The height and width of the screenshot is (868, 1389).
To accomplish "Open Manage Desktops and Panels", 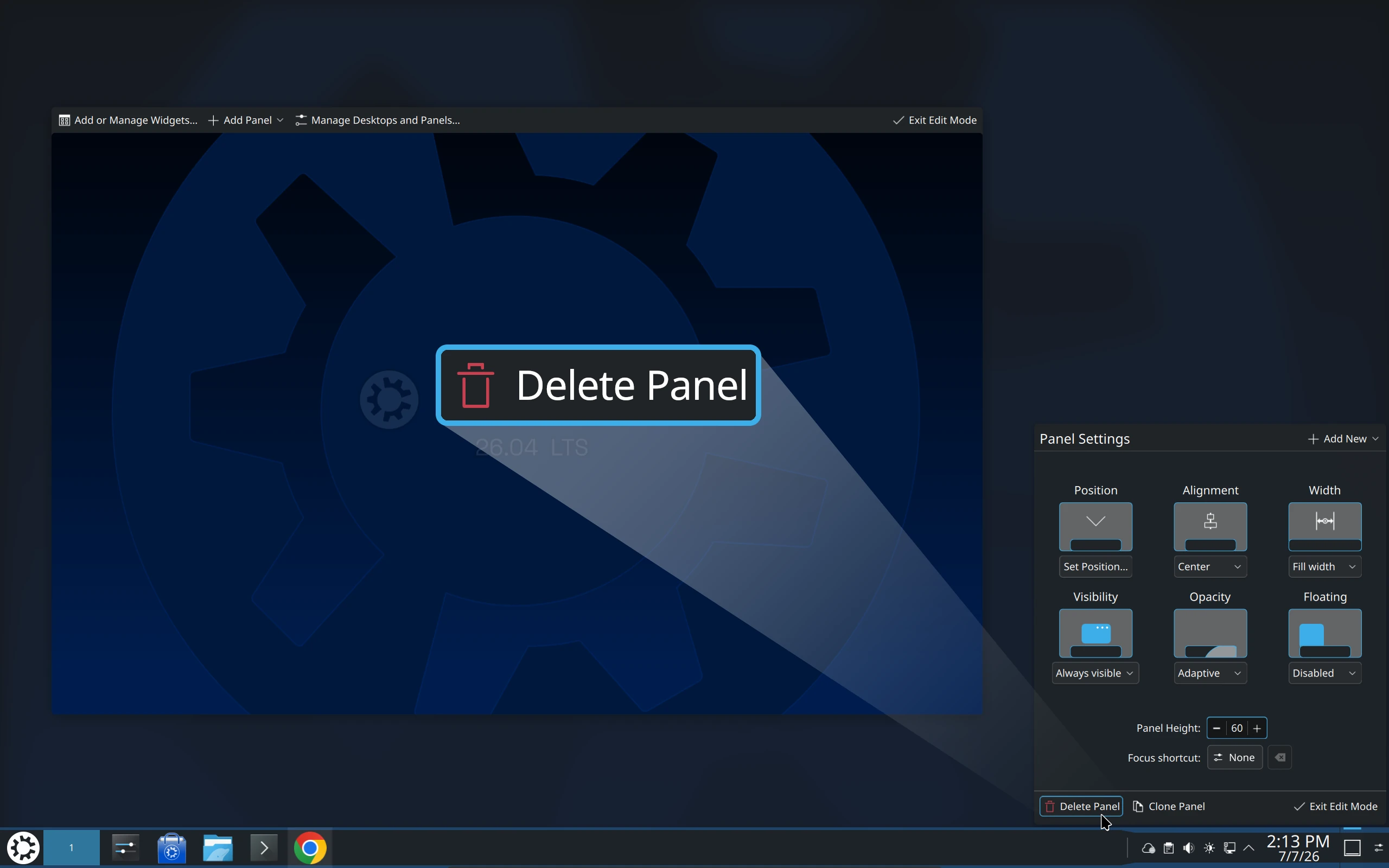I will tap(377, 120).
